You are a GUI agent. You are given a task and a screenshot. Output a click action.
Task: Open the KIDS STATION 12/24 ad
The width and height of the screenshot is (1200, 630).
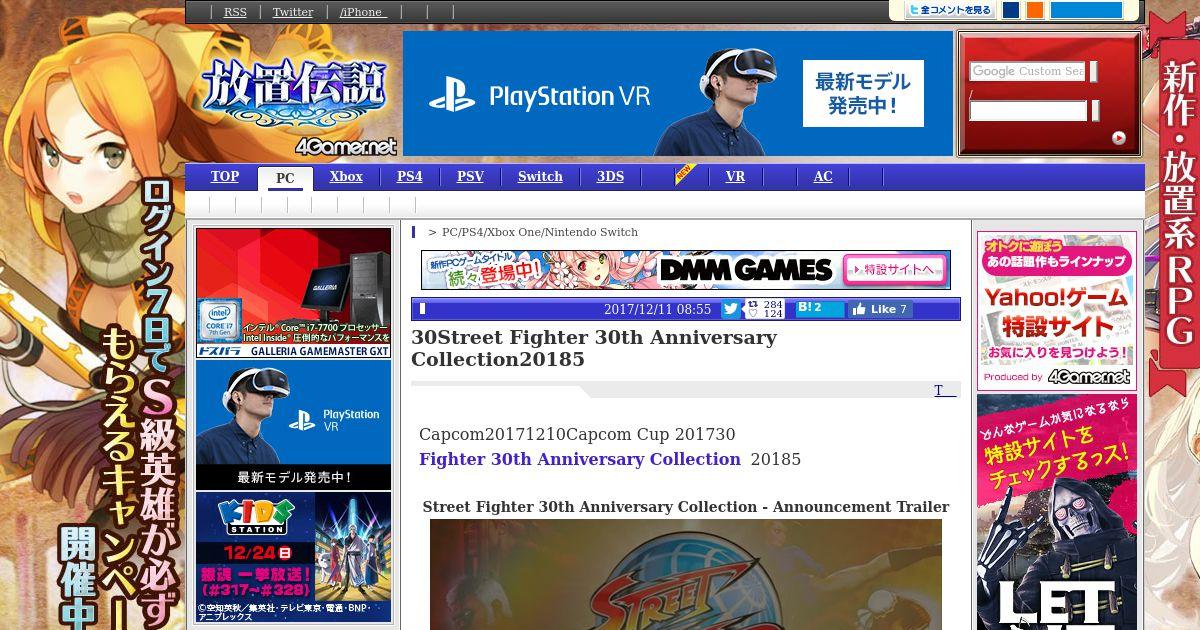(294, 557)
